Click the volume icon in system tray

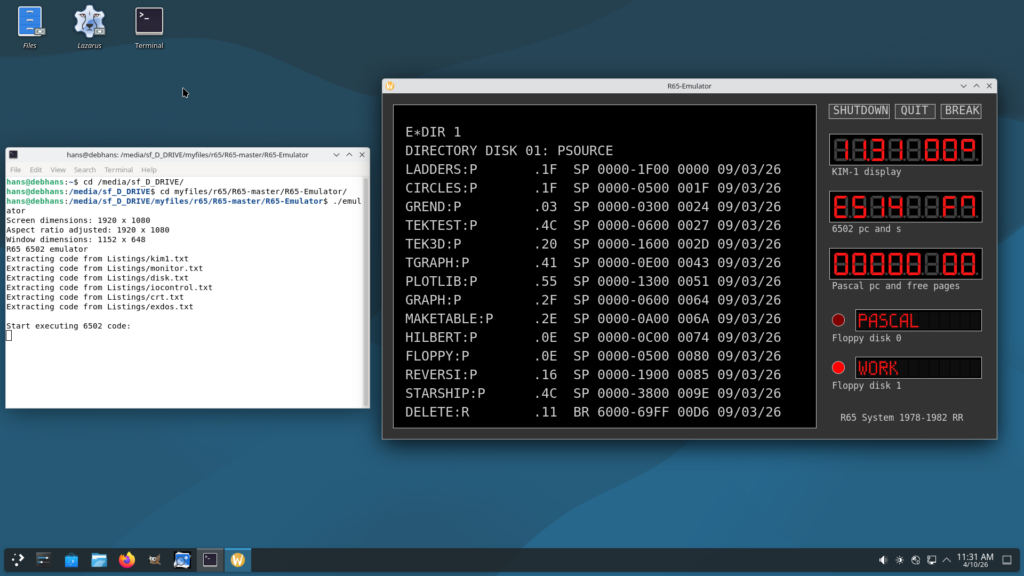(x=883, y=560)
